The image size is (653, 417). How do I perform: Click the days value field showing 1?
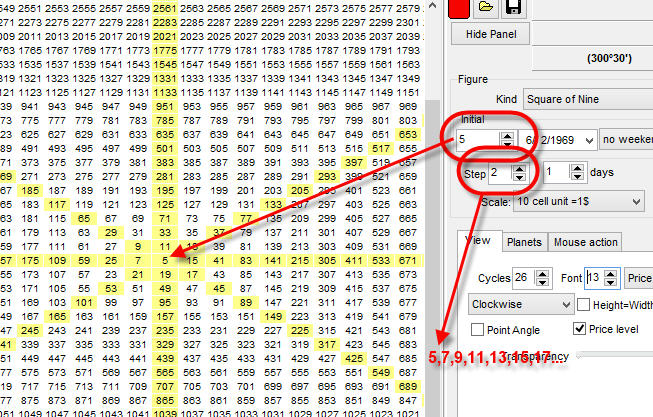tap(557, 172)
